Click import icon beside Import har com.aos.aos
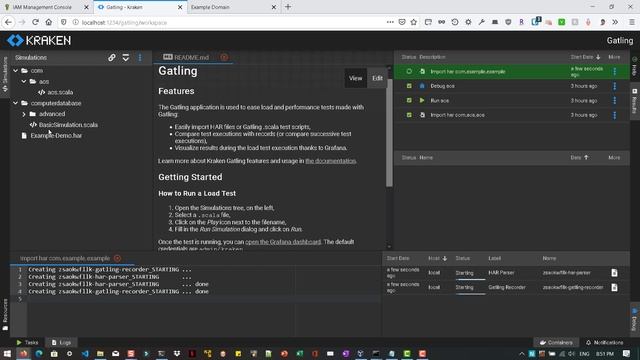Screen dimensions: 640x360 (x=422, y=115)
